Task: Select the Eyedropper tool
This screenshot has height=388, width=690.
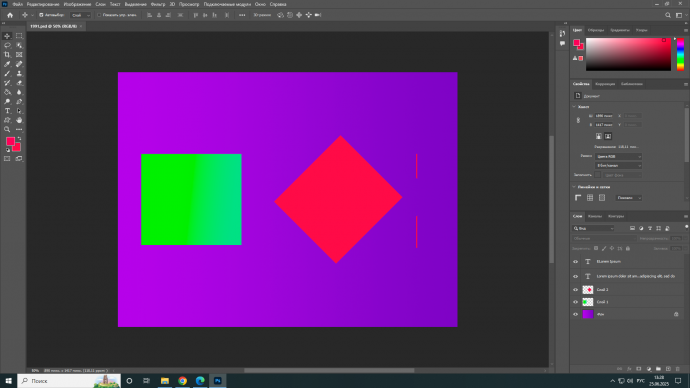Action: (7, 64)
